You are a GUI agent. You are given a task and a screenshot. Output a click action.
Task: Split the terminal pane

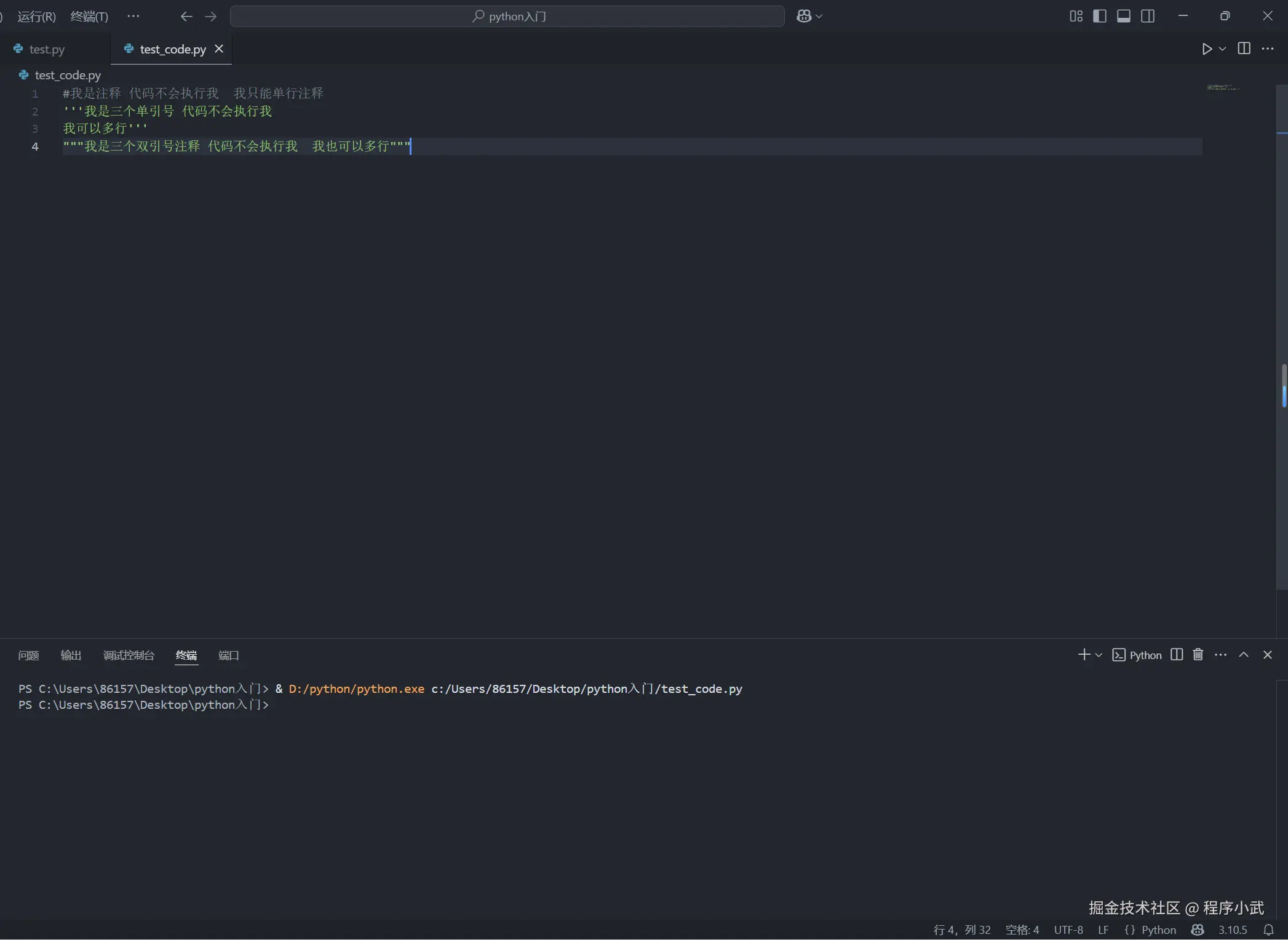(1177, 655)
